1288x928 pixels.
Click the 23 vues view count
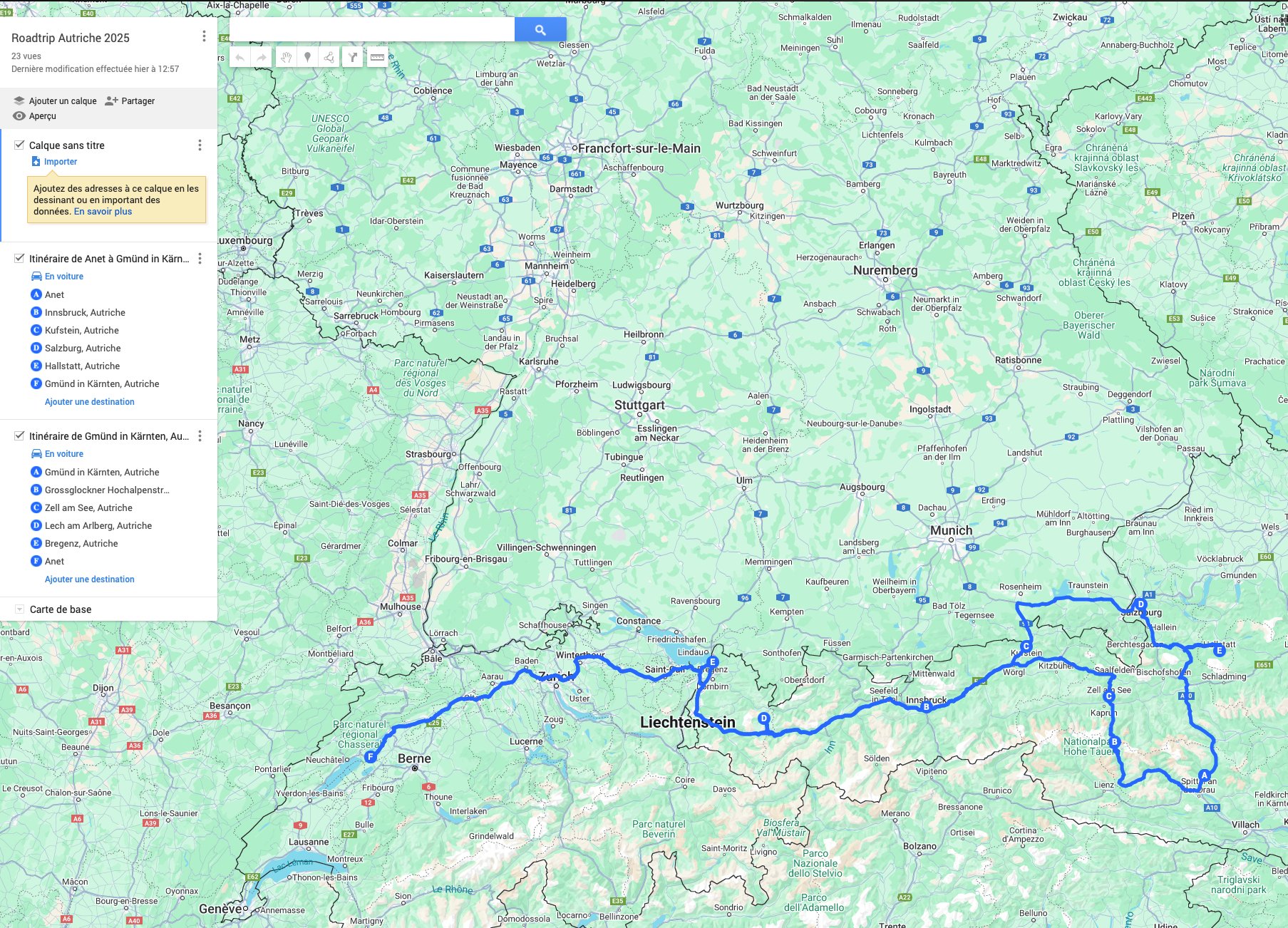pyautogui.click(x=26, y=56)
